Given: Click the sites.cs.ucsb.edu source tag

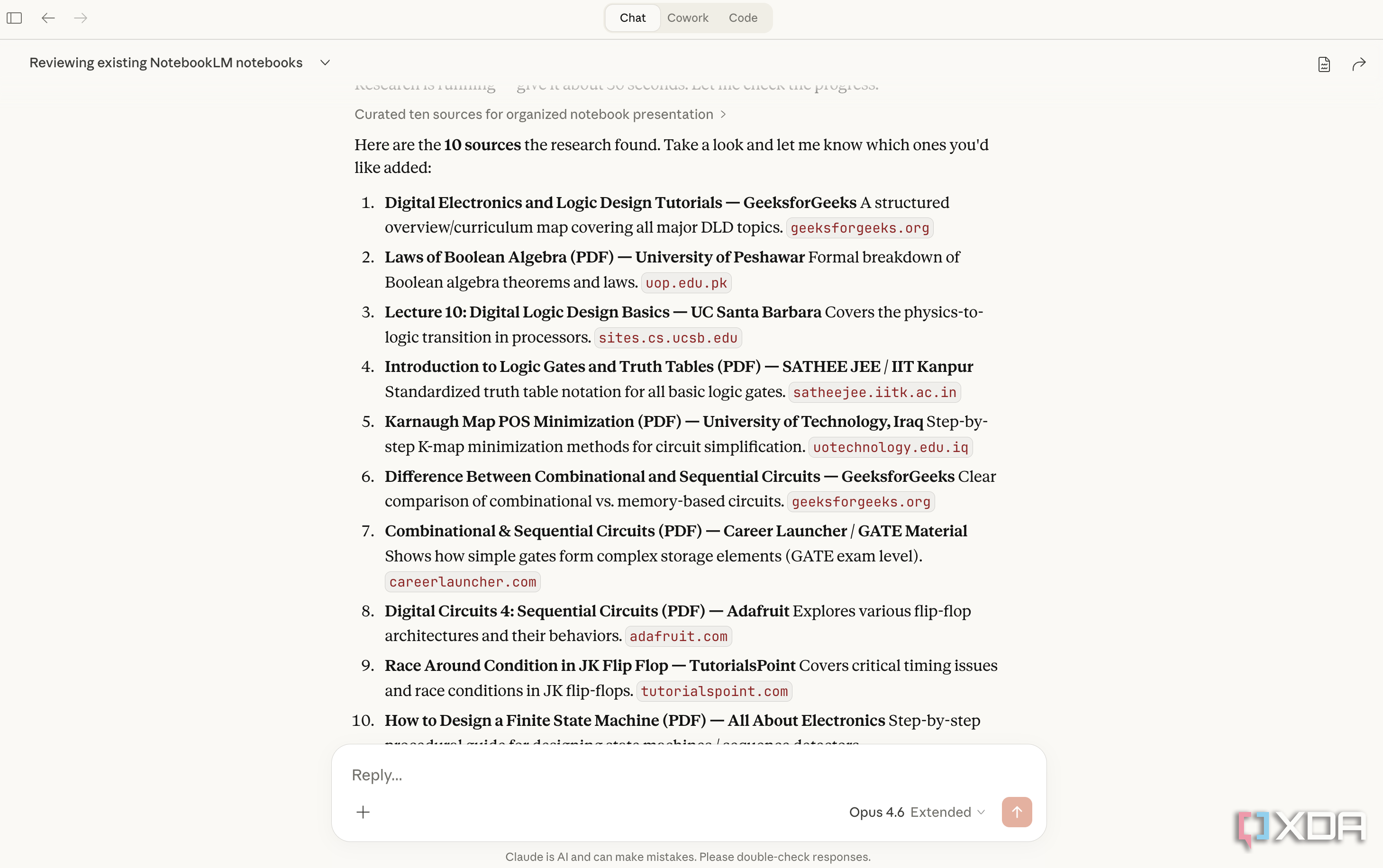Looking at the screenshot, I should 668,337.
